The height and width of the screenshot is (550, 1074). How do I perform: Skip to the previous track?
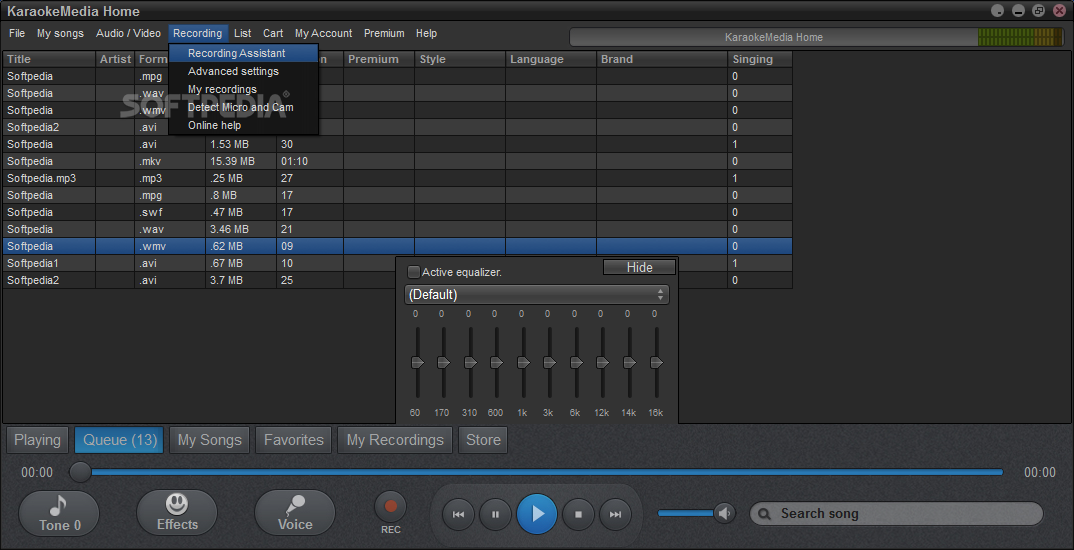[x=459, y=514]
